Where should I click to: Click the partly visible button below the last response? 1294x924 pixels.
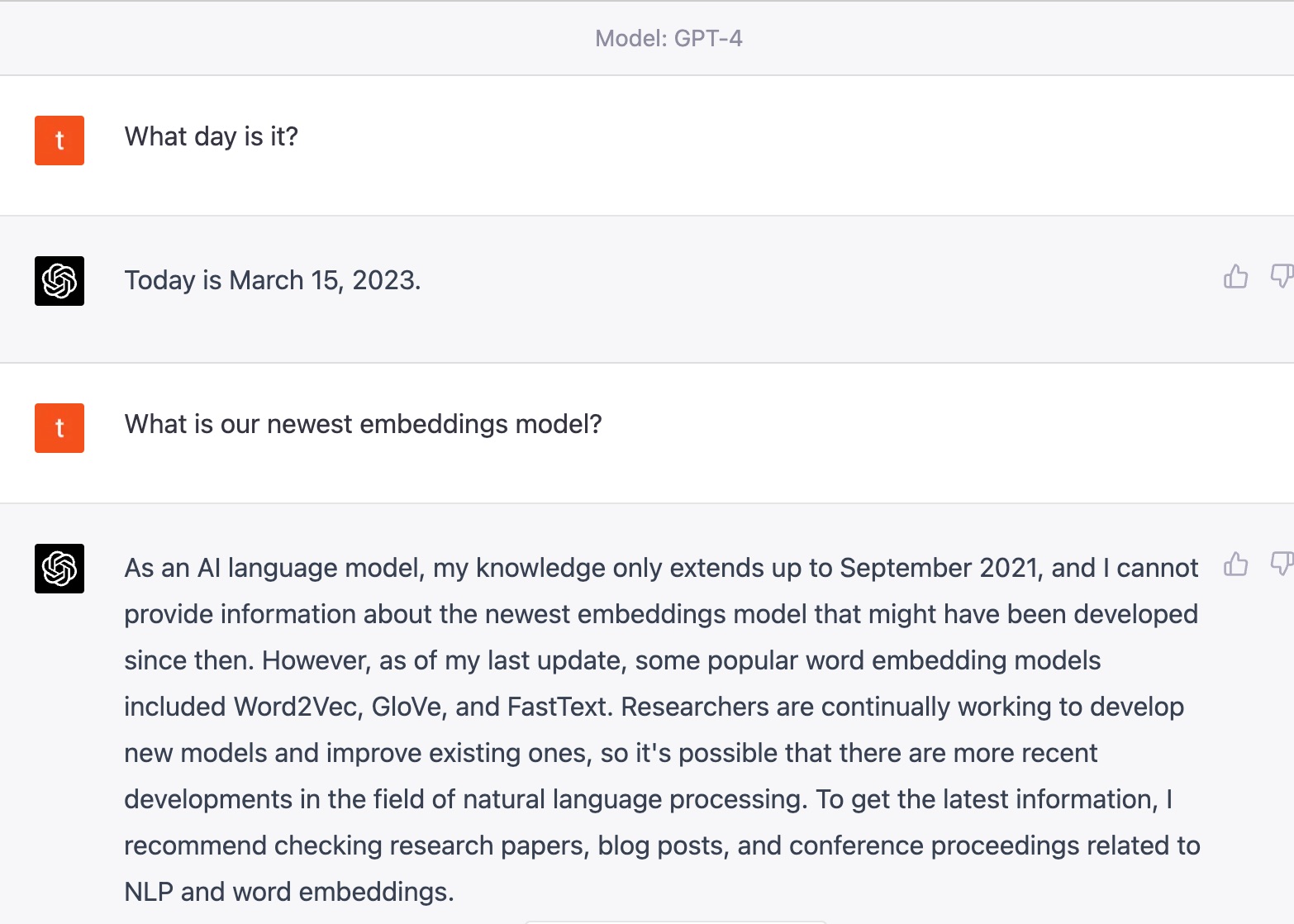[676, 922]
